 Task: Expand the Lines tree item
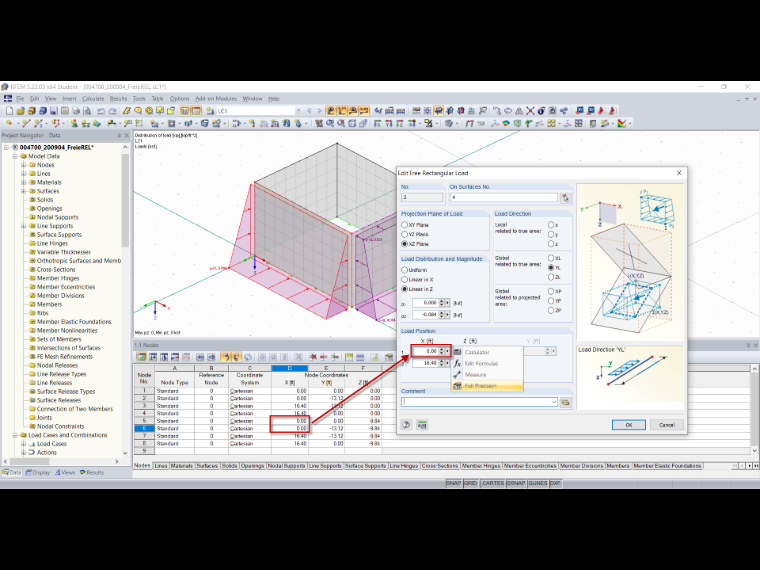pyautogui.click(x=23, y=174)
